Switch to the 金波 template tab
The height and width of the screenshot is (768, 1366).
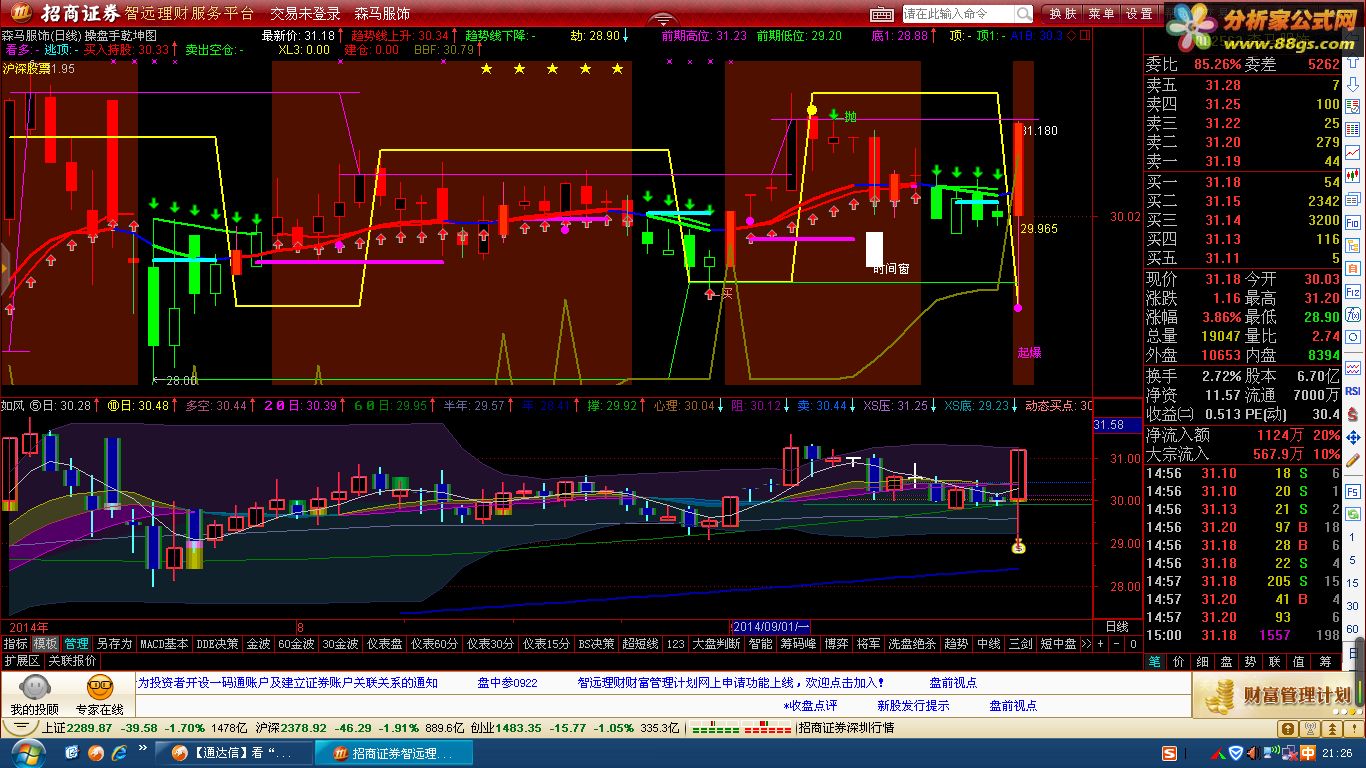(258, 644)
